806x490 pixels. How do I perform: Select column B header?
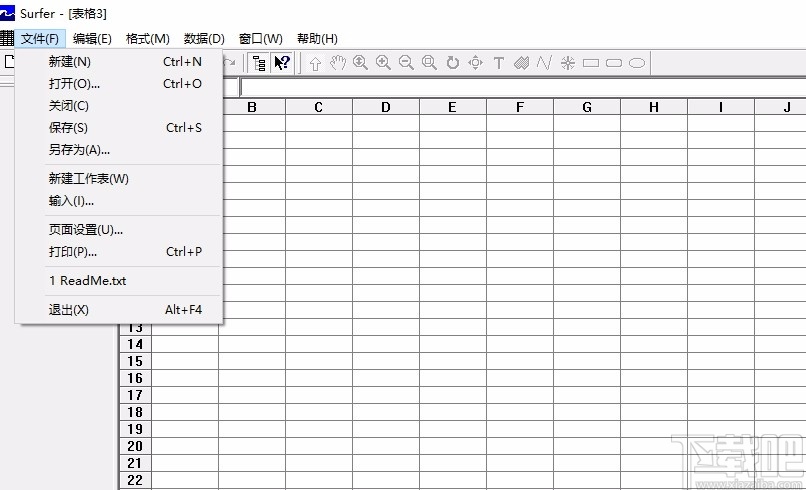point(252,107)
